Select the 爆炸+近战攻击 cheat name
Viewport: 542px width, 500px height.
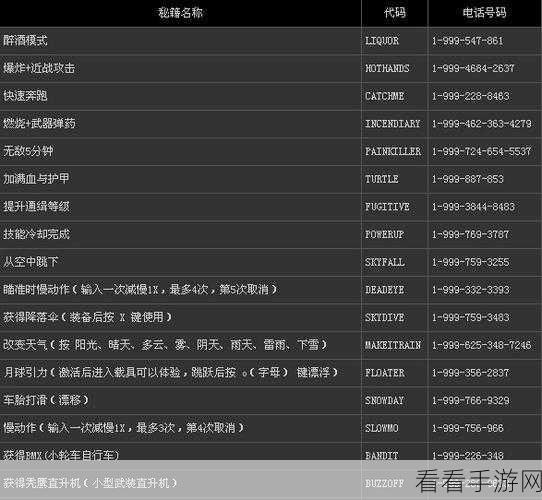tap(39, 68)
